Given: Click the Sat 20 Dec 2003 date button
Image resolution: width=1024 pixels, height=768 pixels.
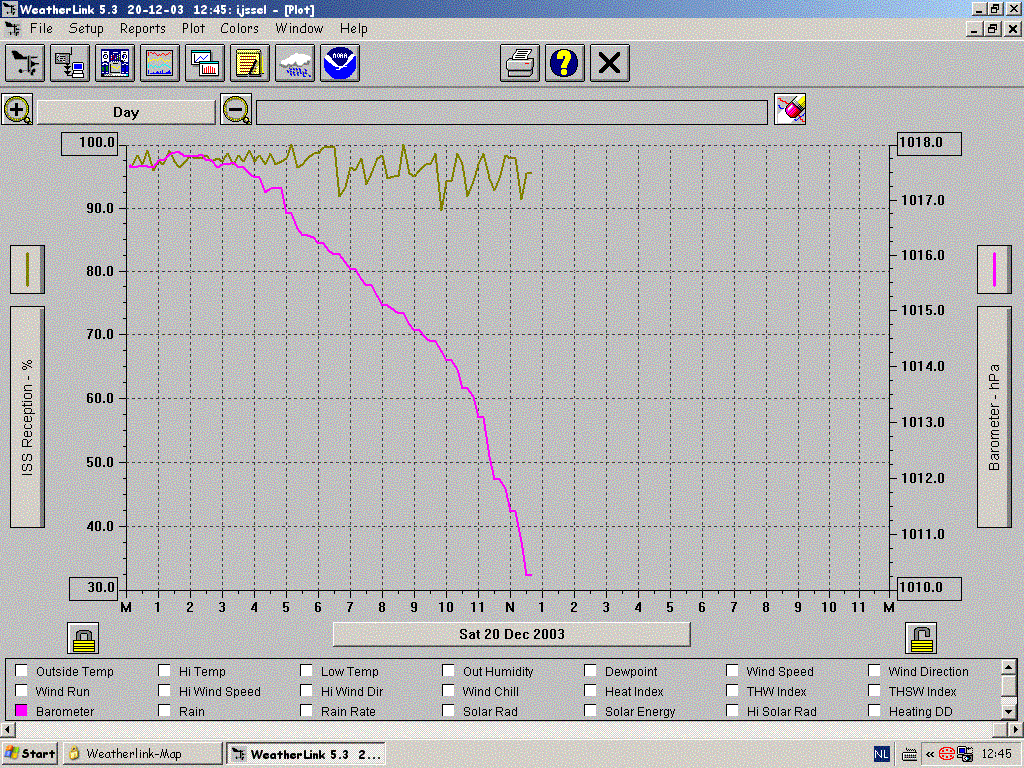Looking at the screenshot, I should point(511,634).
